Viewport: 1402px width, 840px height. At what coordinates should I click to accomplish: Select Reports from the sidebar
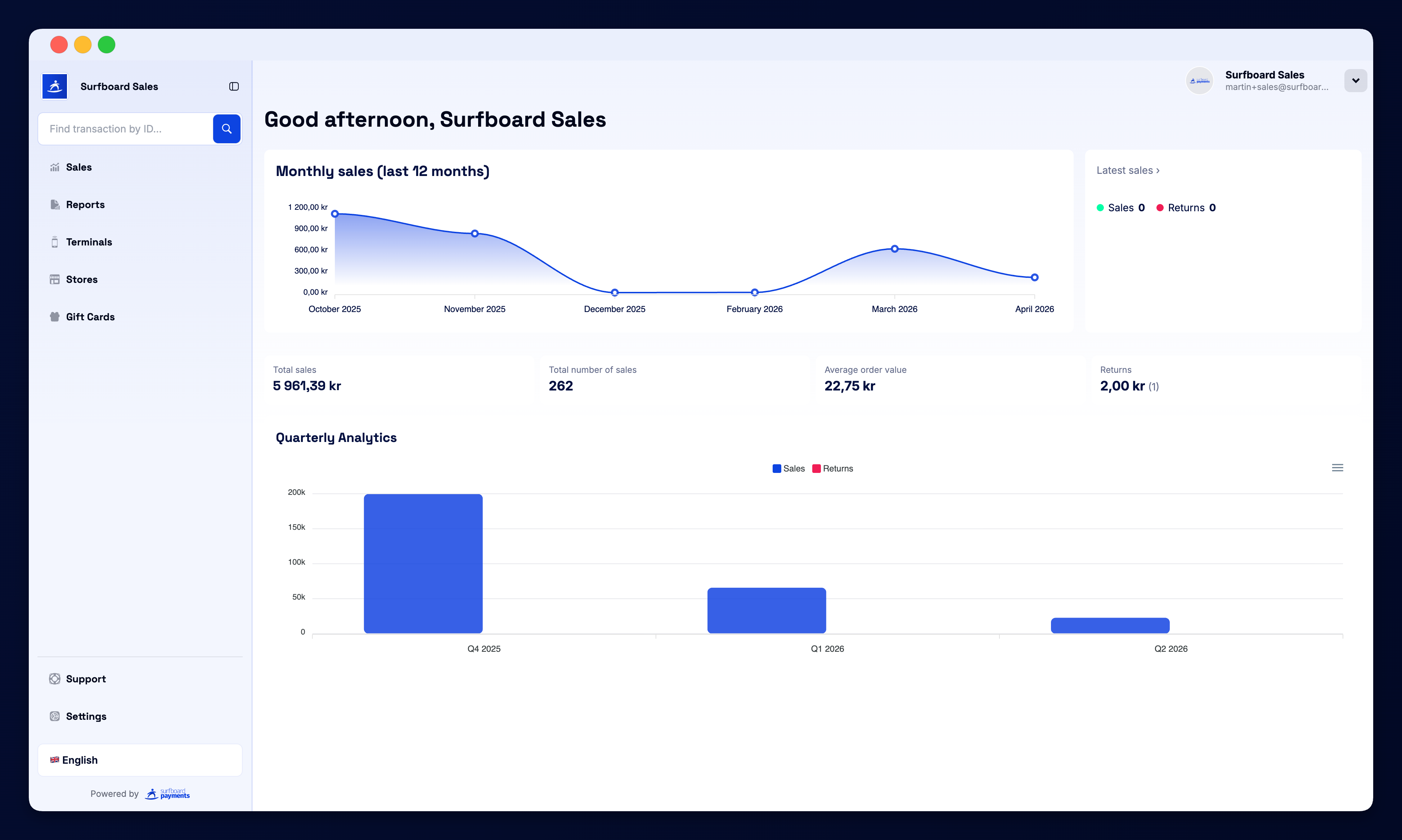[85, 204]
